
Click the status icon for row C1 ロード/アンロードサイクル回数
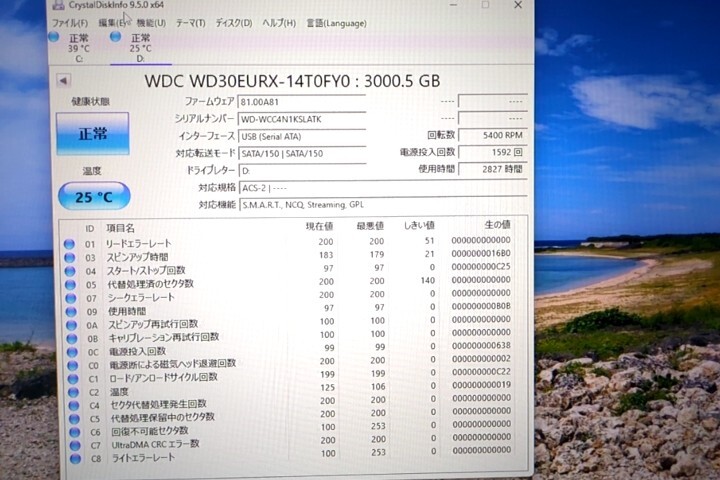click(x=73, y=378)
